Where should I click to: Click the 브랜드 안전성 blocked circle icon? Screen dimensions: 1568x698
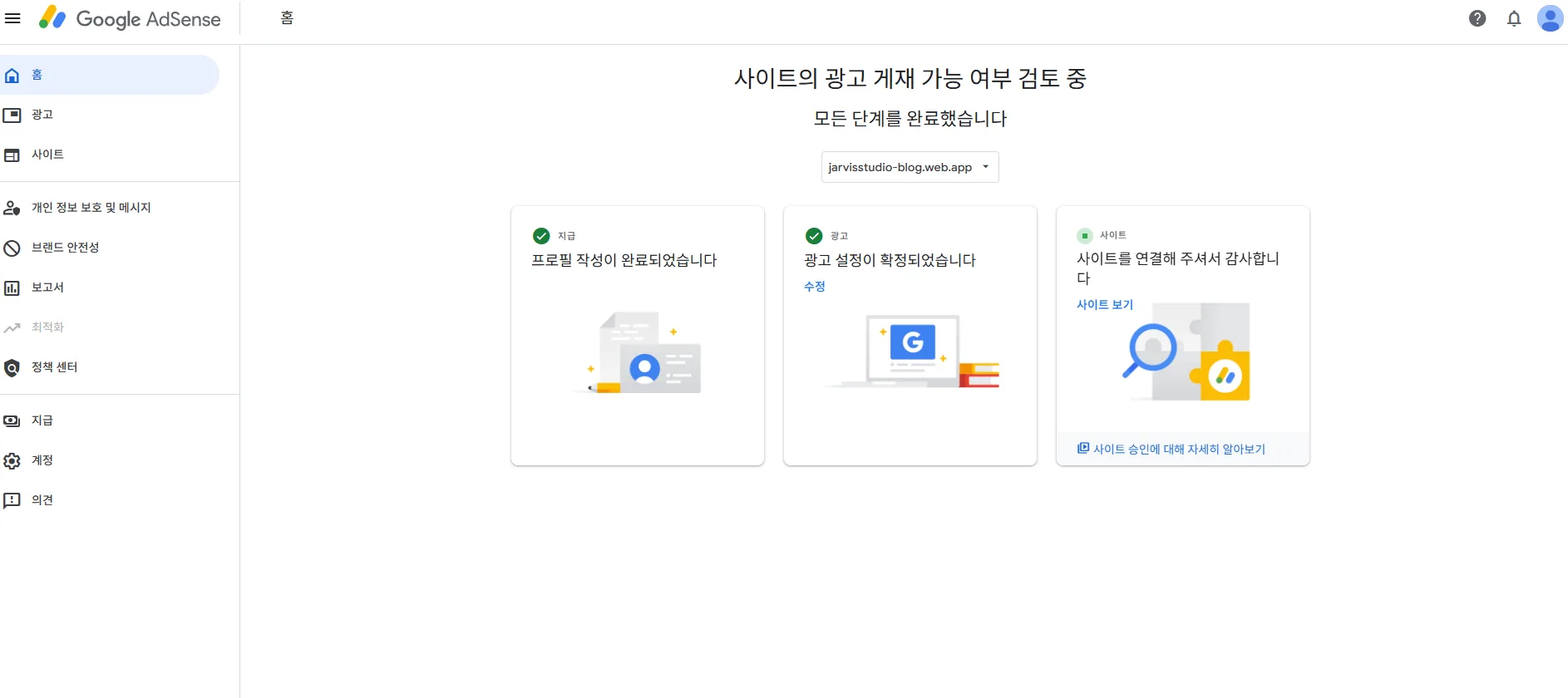(x=12, y=248)
